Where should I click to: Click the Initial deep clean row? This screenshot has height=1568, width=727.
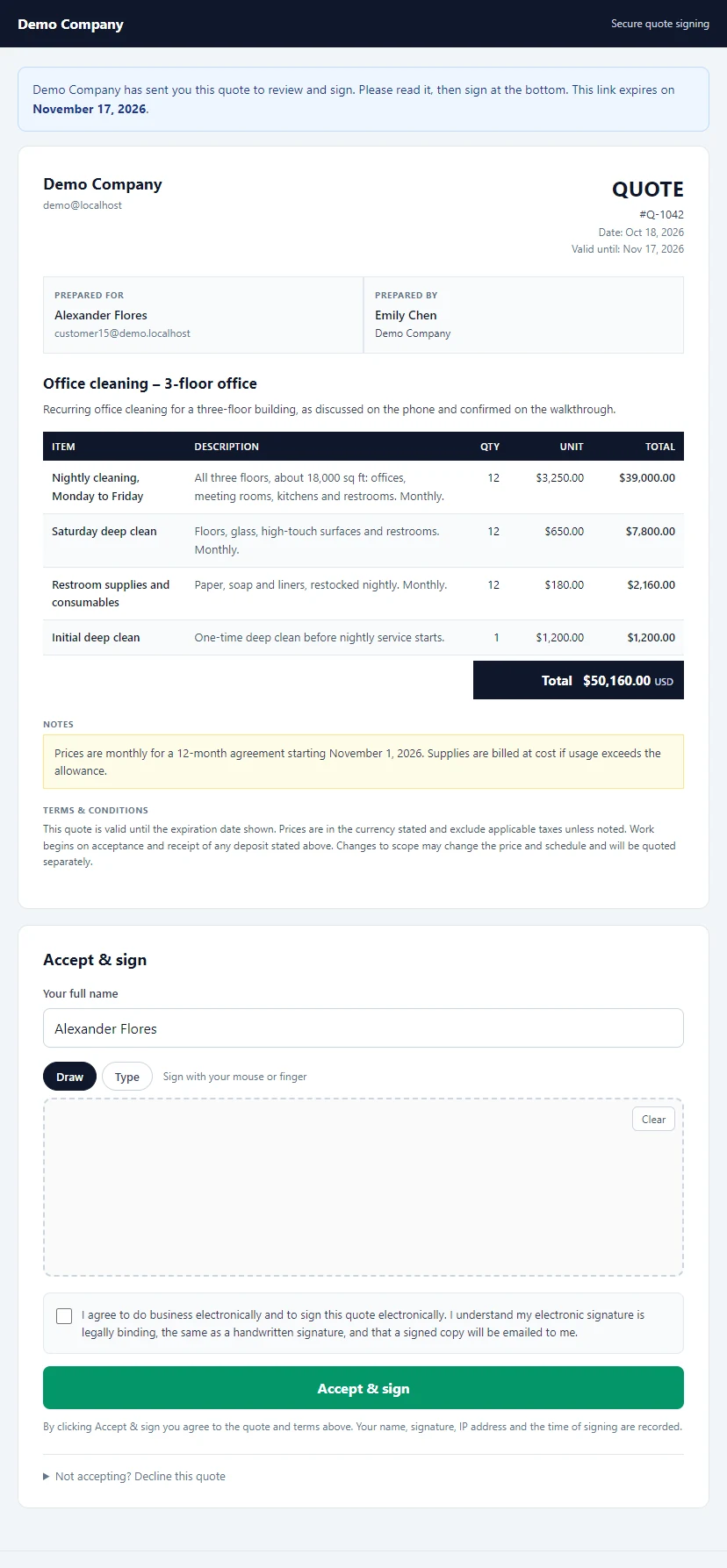click(363, 638)
